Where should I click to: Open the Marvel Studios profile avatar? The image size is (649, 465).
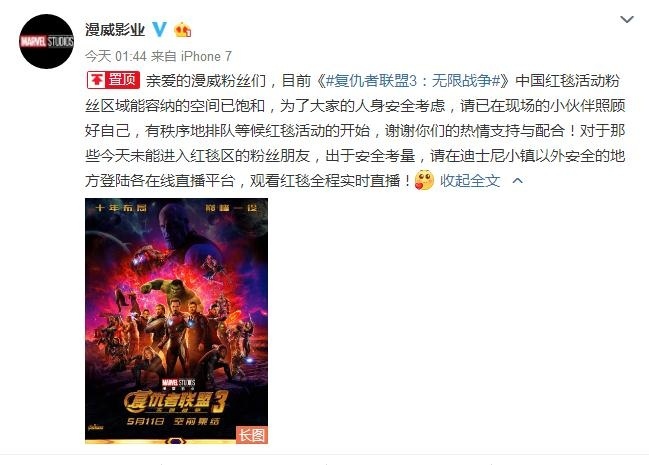tap(46, 41)
